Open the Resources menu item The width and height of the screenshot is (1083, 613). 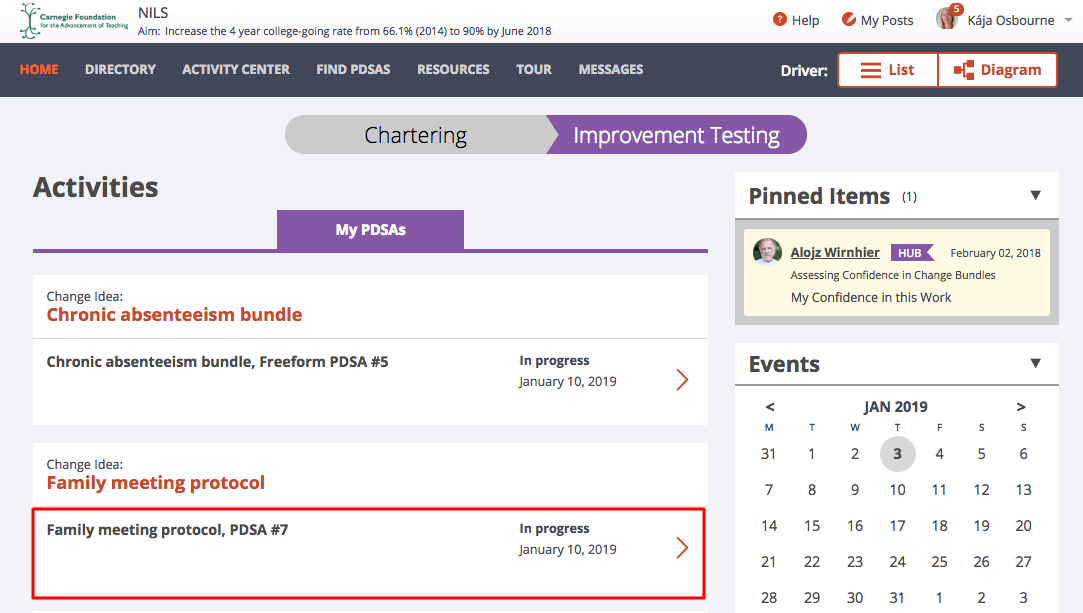click(x=453, y=70)
